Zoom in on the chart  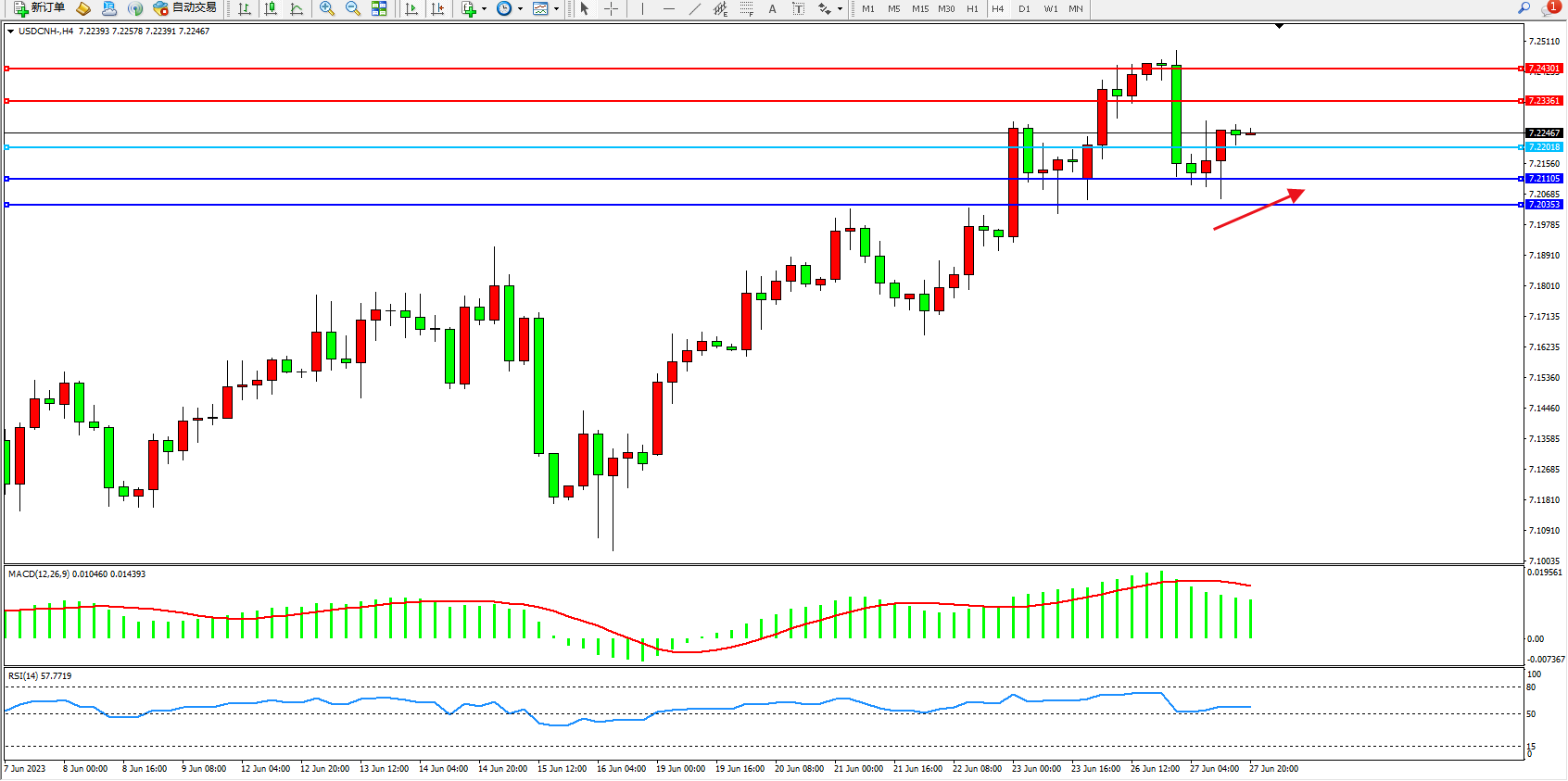pyautogui.click(x=326, y=8)
